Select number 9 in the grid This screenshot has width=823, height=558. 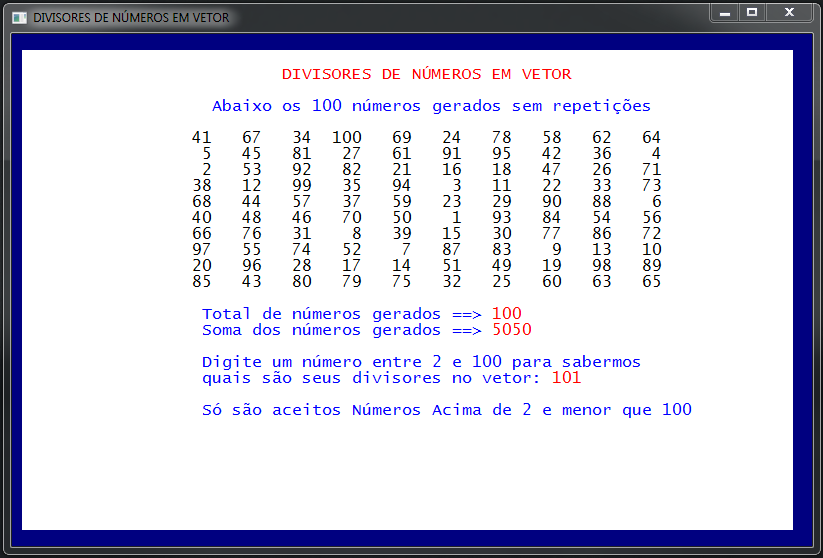coord(556,250)
